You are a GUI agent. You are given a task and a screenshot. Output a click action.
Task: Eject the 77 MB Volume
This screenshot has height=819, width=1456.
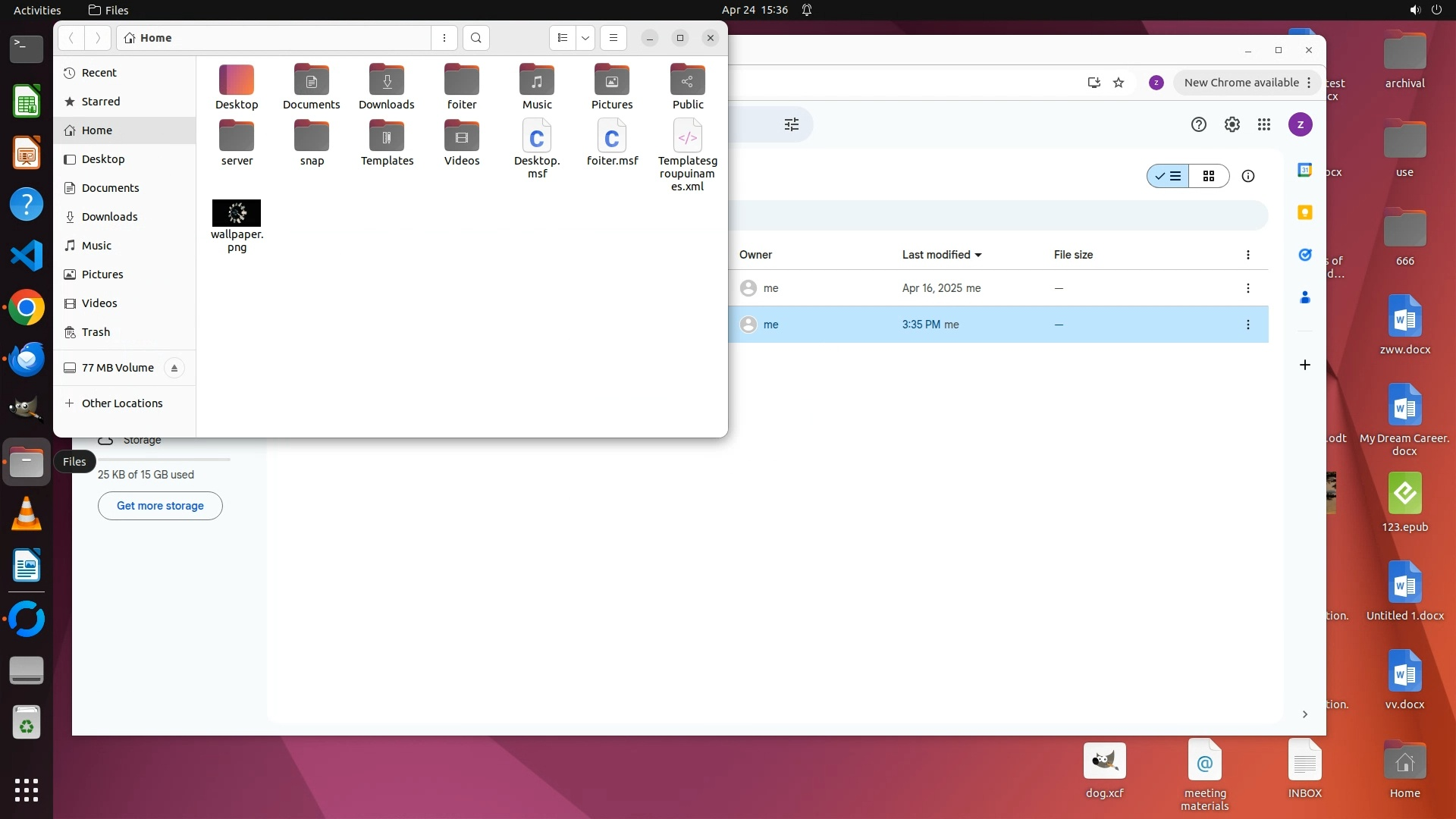pyautogui.click(x=174, y=369)
